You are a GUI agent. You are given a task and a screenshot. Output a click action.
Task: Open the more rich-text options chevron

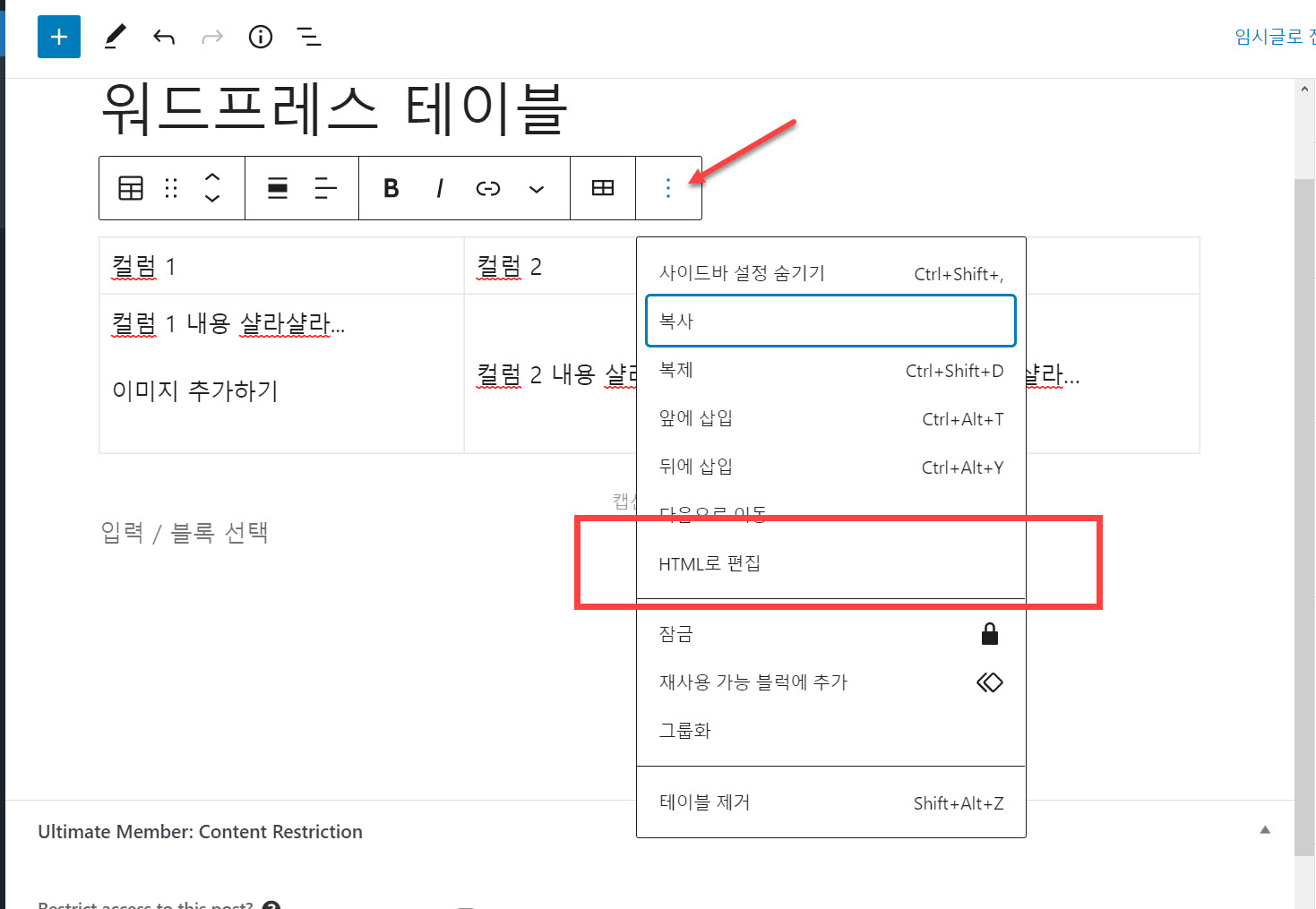(537, 190)
